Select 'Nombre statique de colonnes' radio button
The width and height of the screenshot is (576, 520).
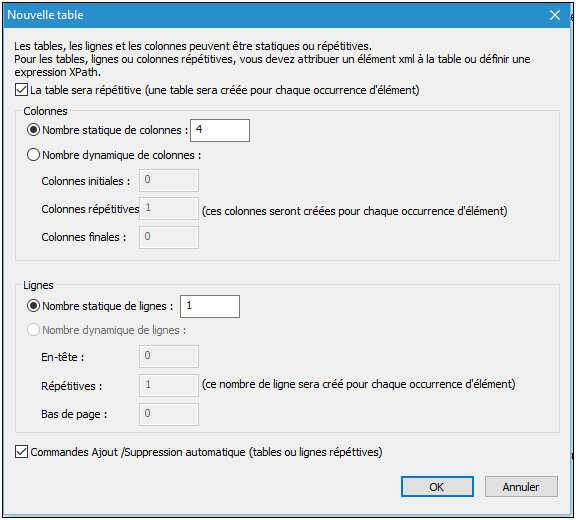click(x=33, y=130)
